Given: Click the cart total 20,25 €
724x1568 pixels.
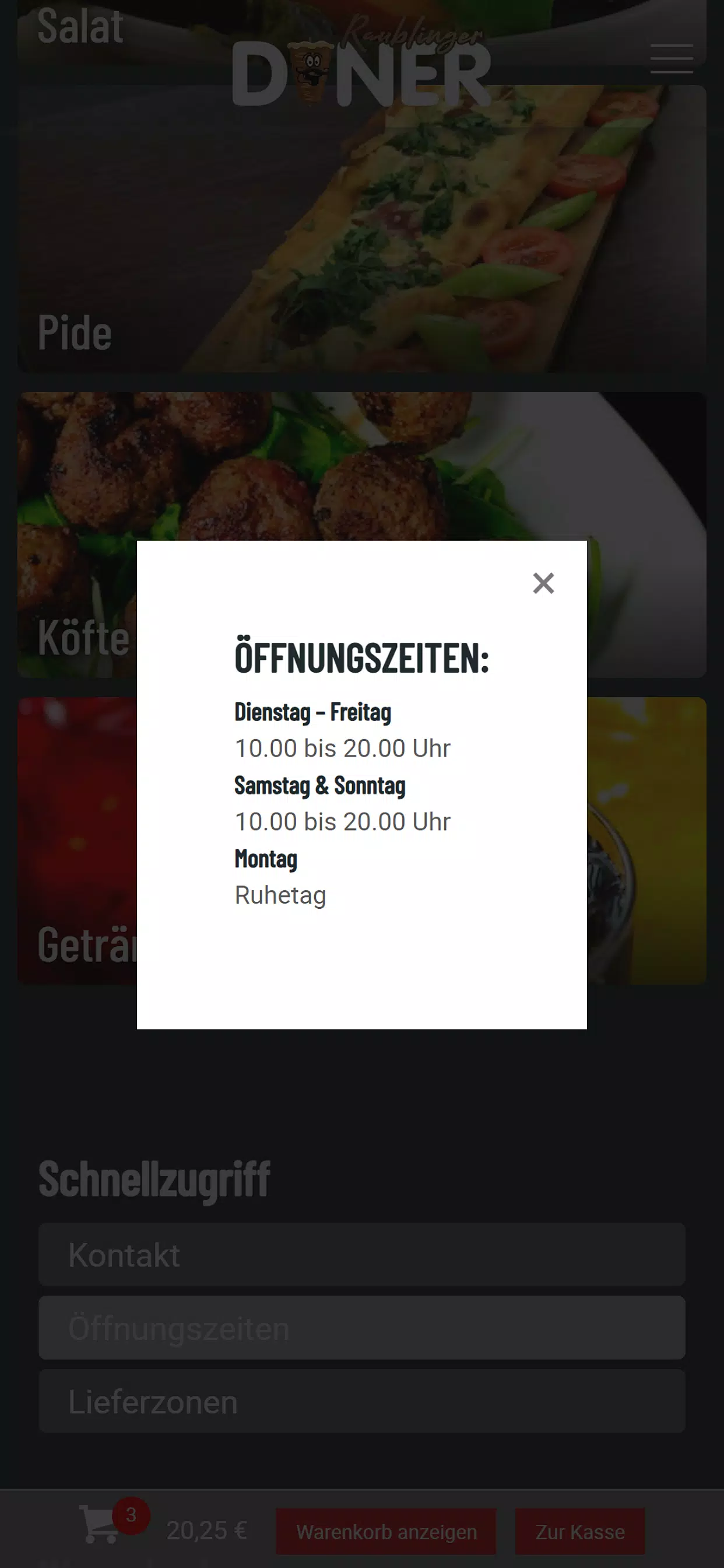Looking at the screenshot, I should (x=206, y=1530).
